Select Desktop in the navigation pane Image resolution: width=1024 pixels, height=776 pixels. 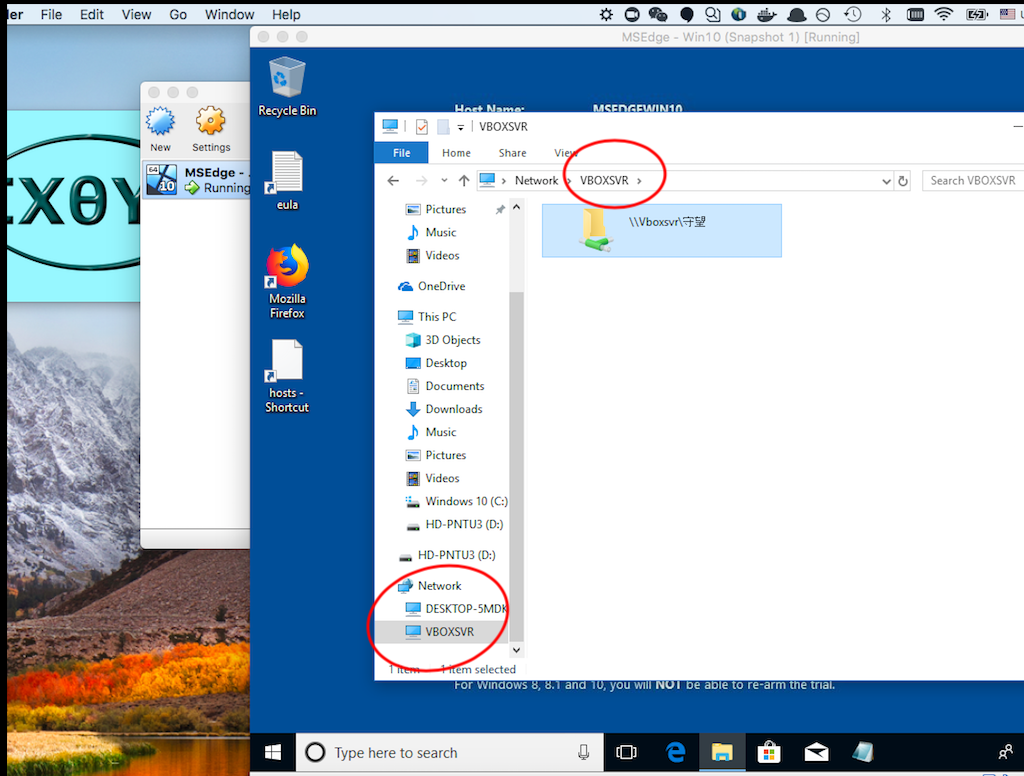click(436, 363)
